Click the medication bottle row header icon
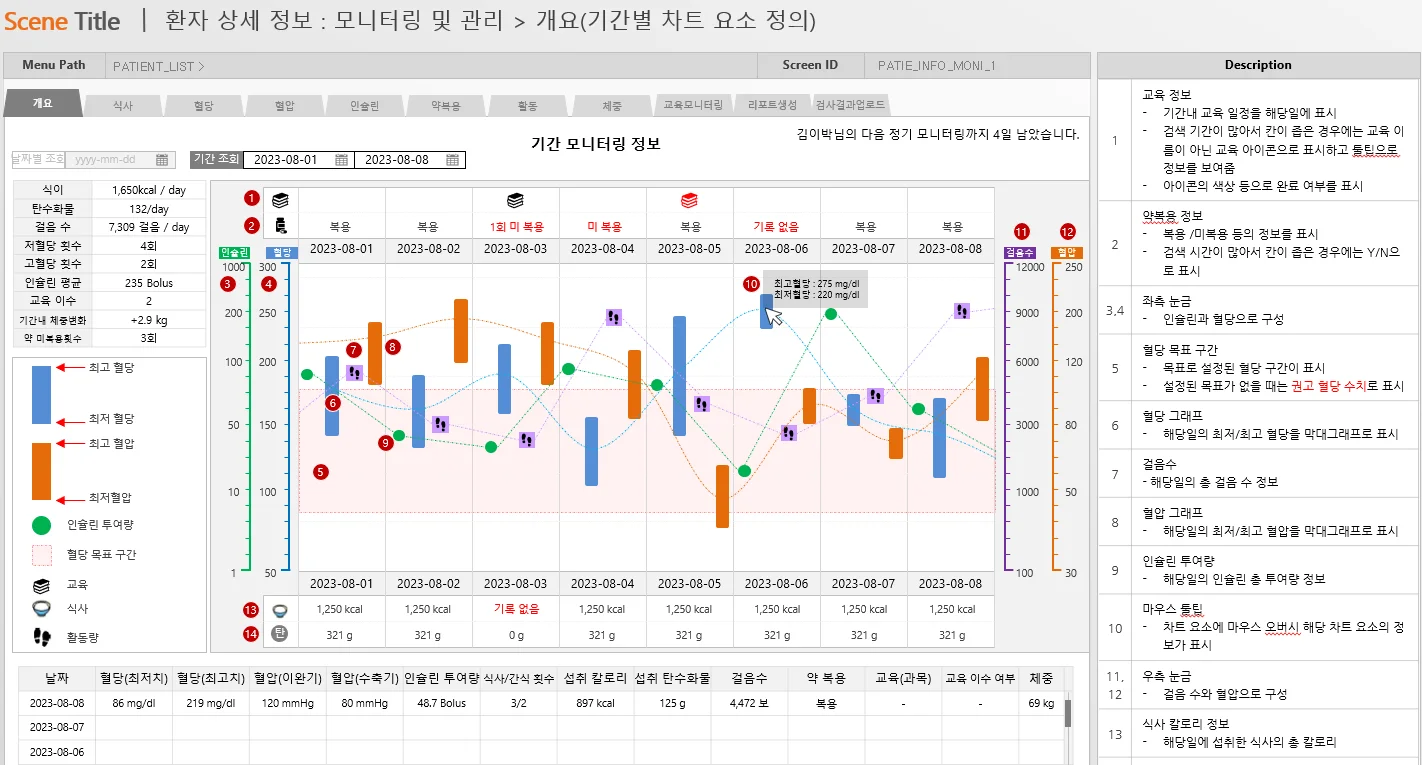The width and height of the screenshot is (1422, 765). click(x=280, y=227)
